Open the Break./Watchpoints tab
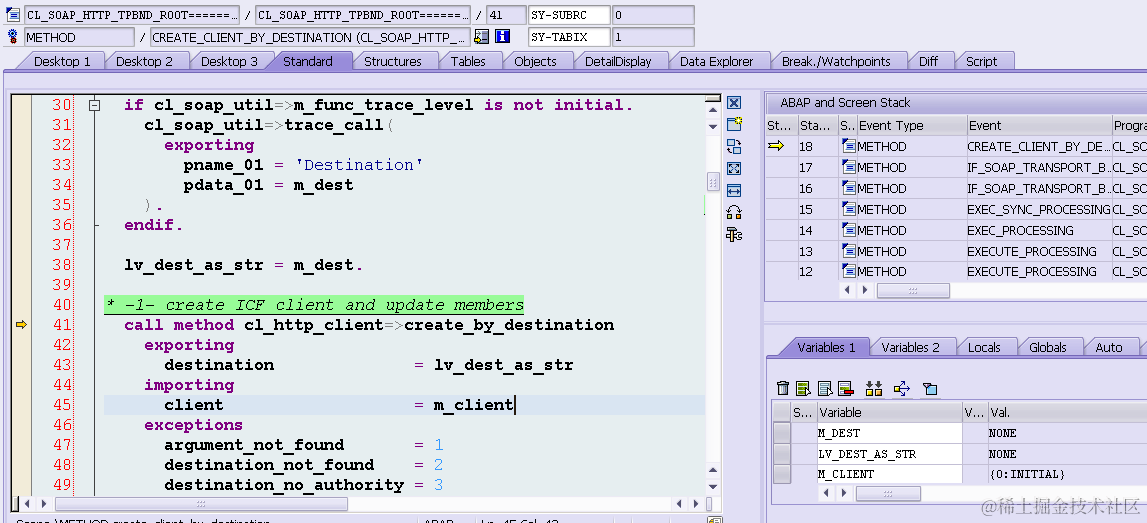 coord(836,61)
